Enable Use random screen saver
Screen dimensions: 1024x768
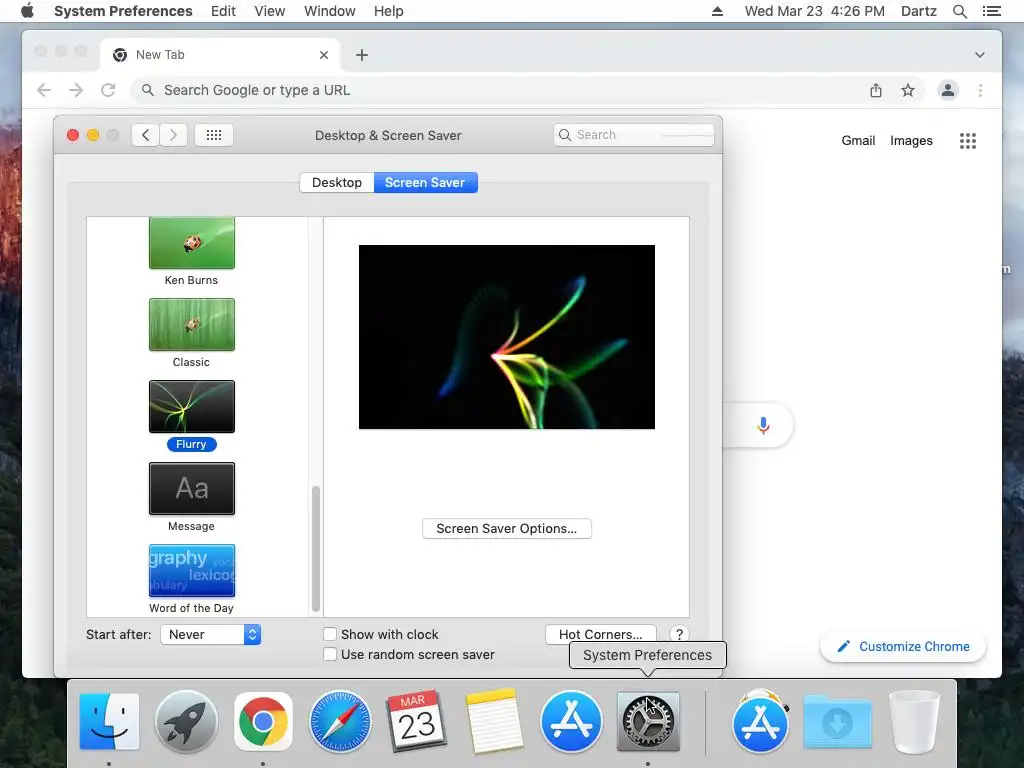pyautogui.click(x=330, y=654)
